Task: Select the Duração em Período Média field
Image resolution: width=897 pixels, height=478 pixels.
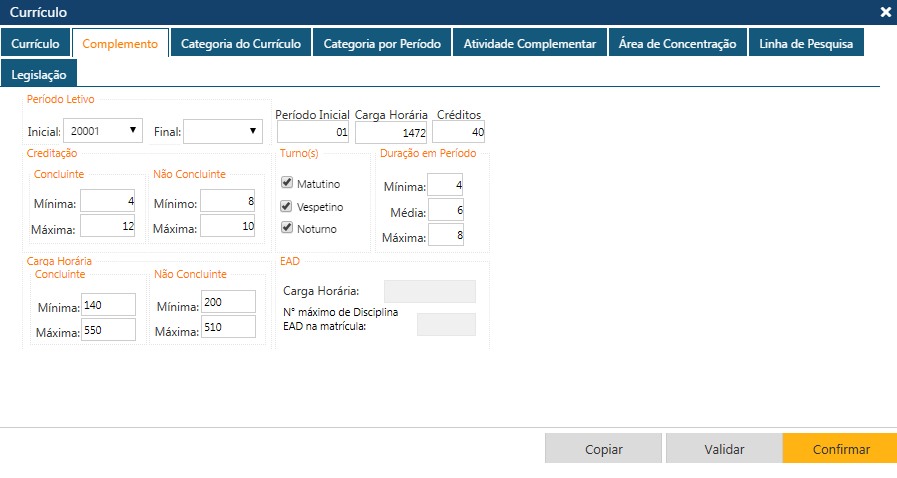Action: [x=445, y=211]
